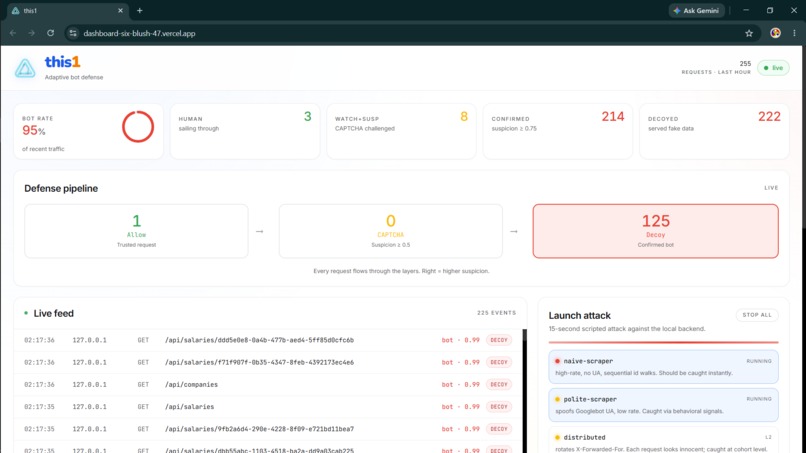
Task: Select the Watch+Susp count 8 card
Action: pos(401,131)
